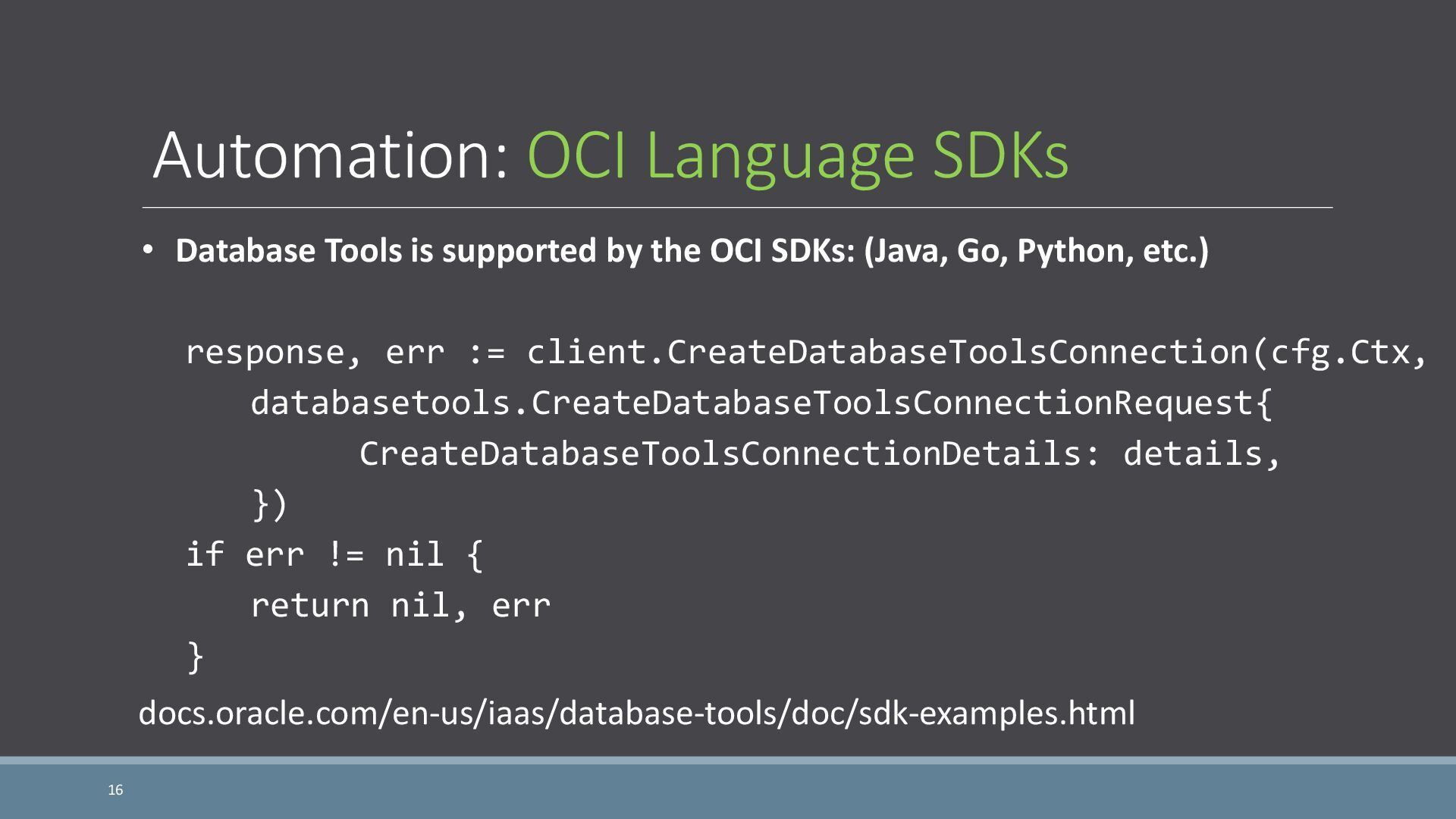Click the blue footer bar
Image resolution: width=1456 pixels, height=819 pixels.
coord(728,789)
